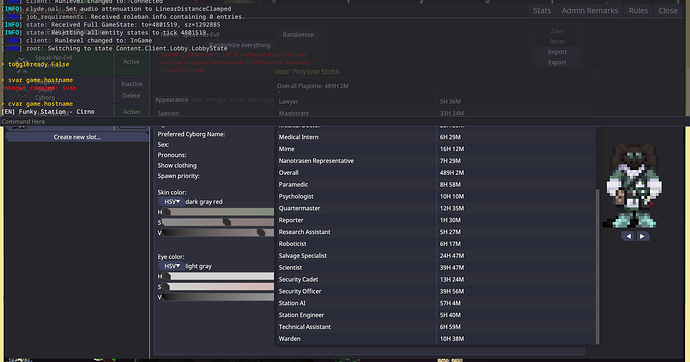This screenshot has height=362, width=690.
Task: Open Admin Remarks
Action: [x=590, y=11]
